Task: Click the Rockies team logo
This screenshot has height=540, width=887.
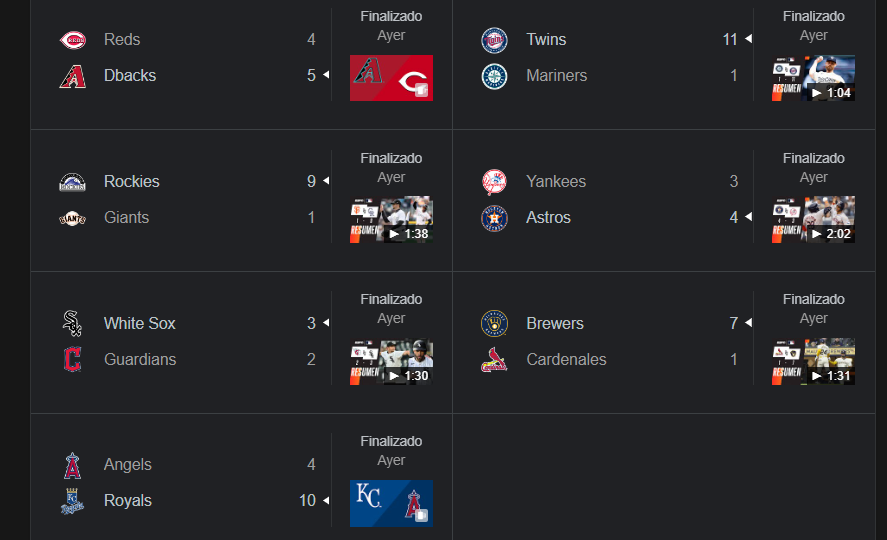Action: (72, 182)
